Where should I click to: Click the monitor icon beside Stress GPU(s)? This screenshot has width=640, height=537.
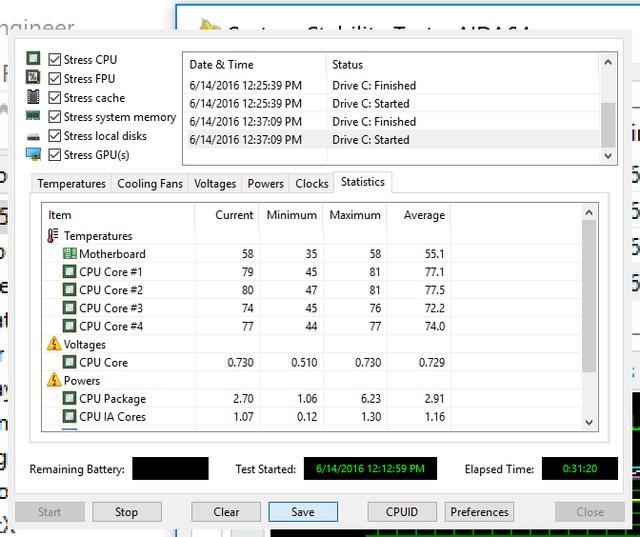click(33, 154)
